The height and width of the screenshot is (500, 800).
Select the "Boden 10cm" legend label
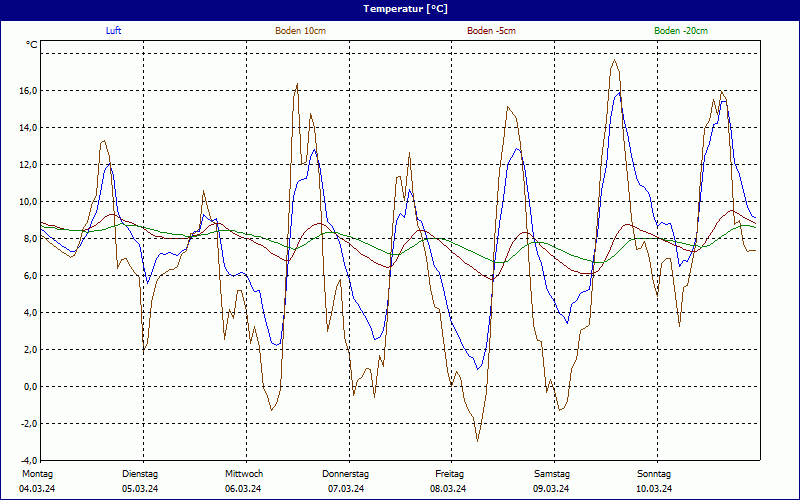click(x=301, y=31)
